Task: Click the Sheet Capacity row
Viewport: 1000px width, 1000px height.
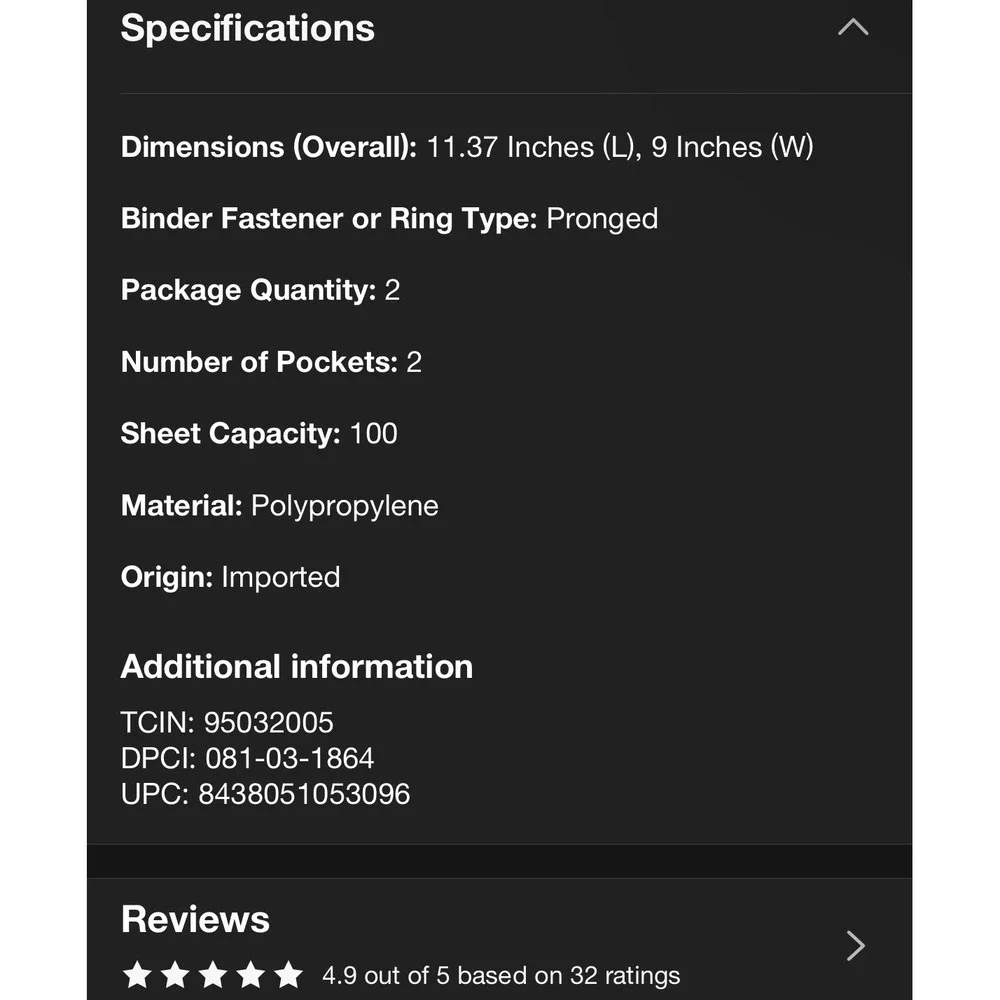Action: (x=259, y=434)
